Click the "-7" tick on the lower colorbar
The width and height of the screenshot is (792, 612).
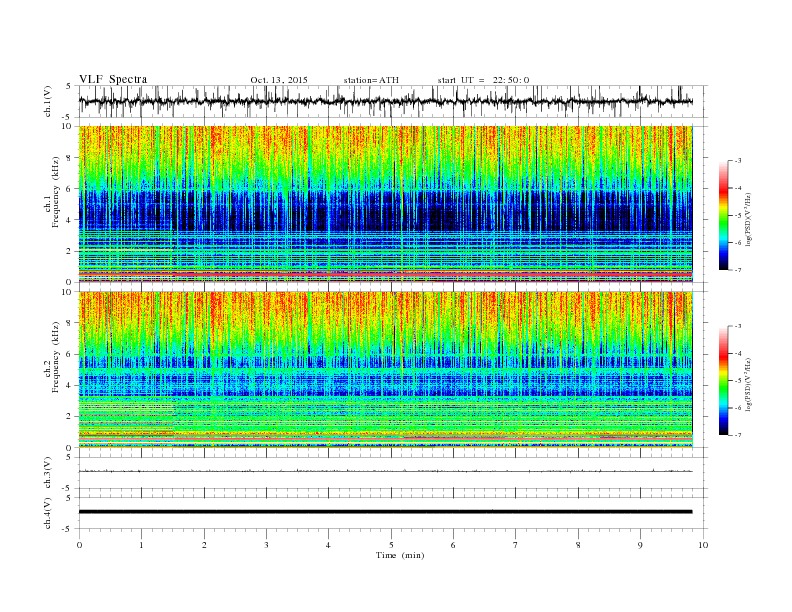point(738,435)
